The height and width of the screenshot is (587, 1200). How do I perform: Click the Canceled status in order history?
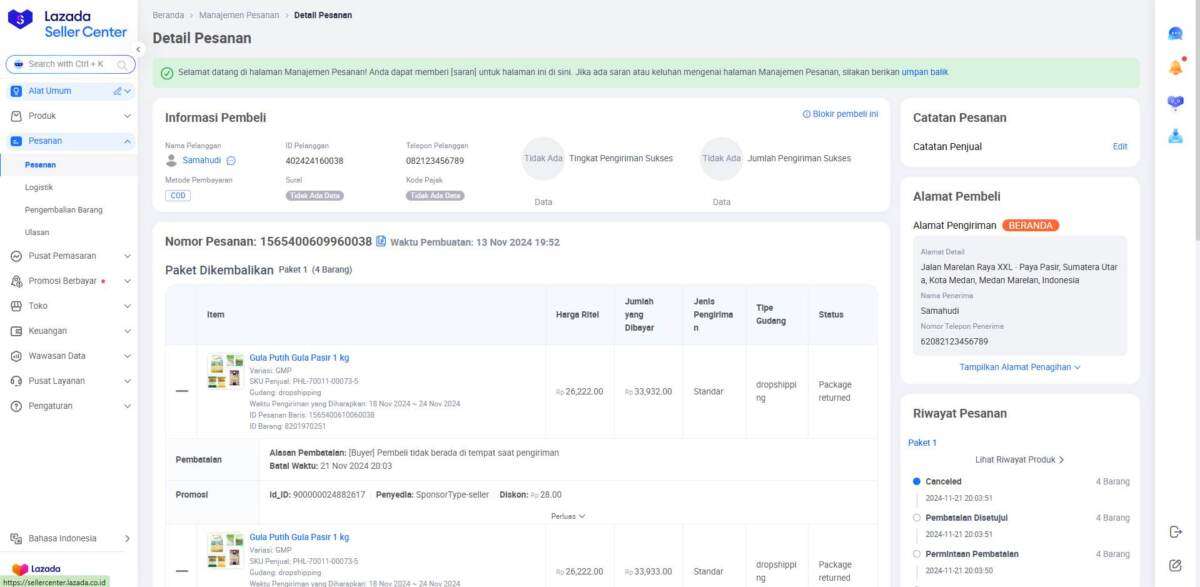tap(943, 481)
